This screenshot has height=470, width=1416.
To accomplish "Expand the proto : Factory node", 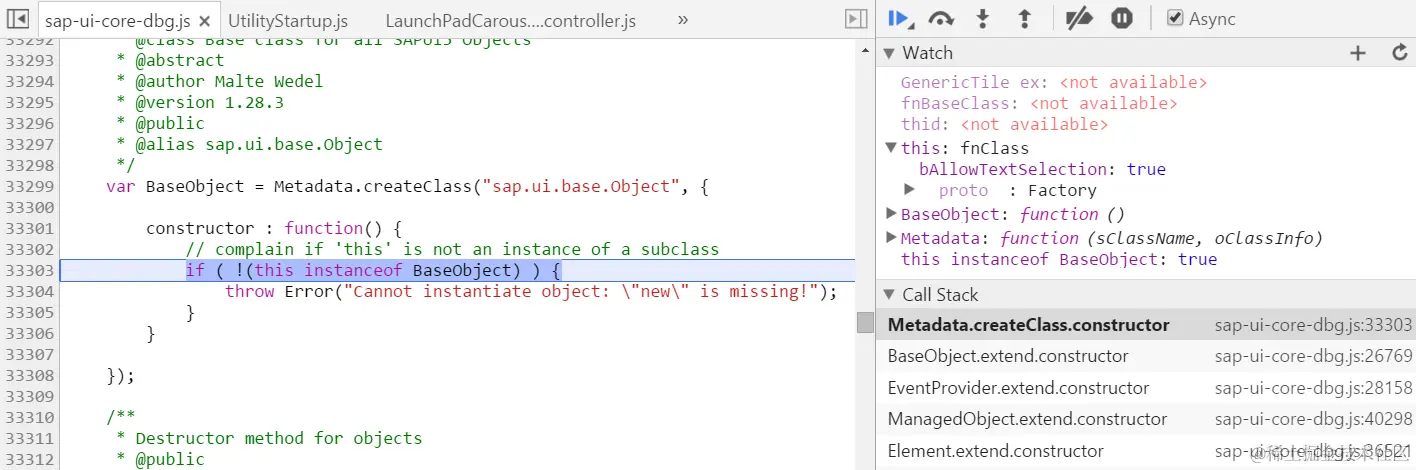I will [909, 189].
